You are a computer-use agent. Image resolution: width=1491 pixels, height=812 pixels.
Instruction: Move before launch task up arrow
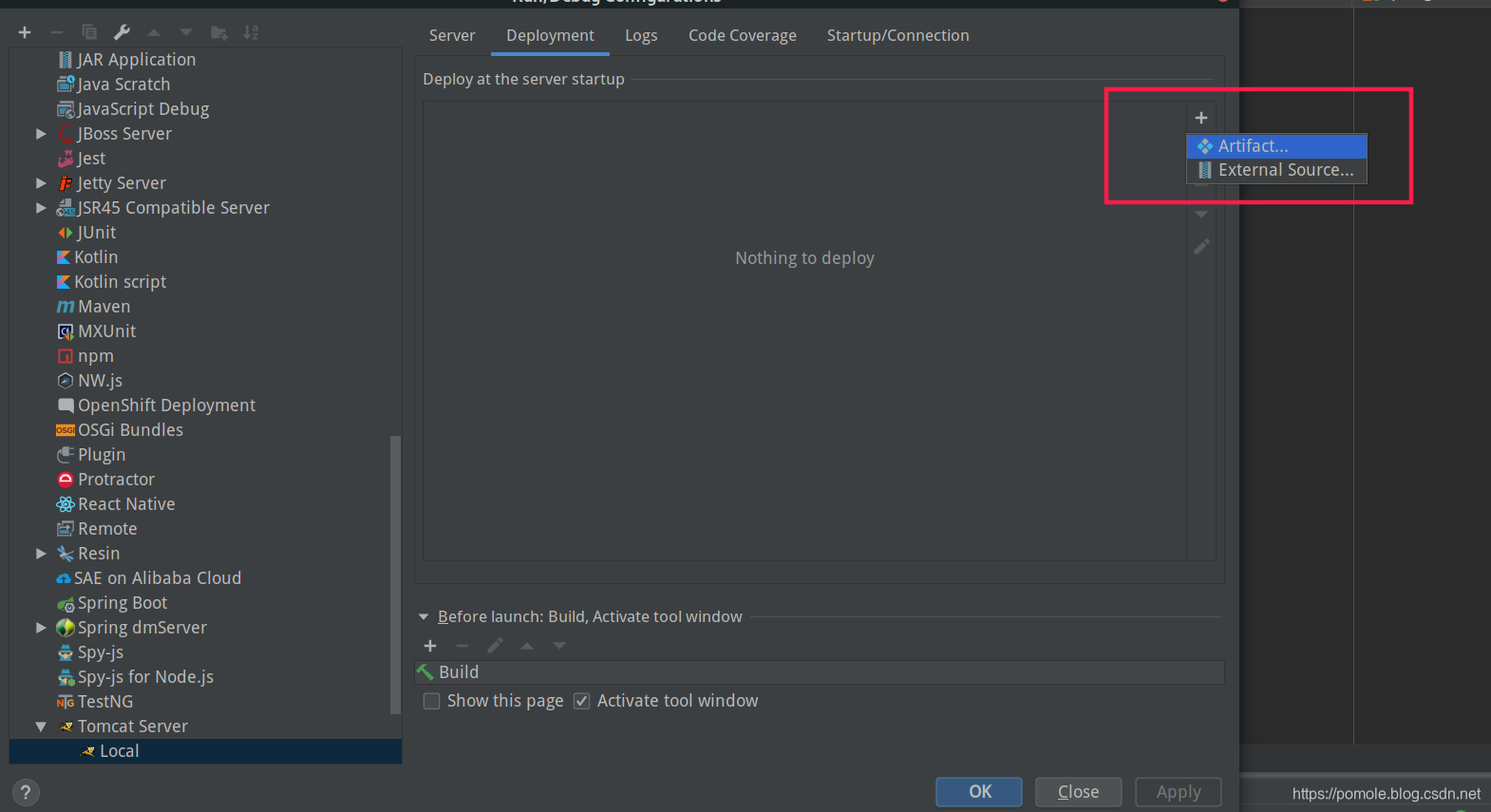tap(527, 646)
